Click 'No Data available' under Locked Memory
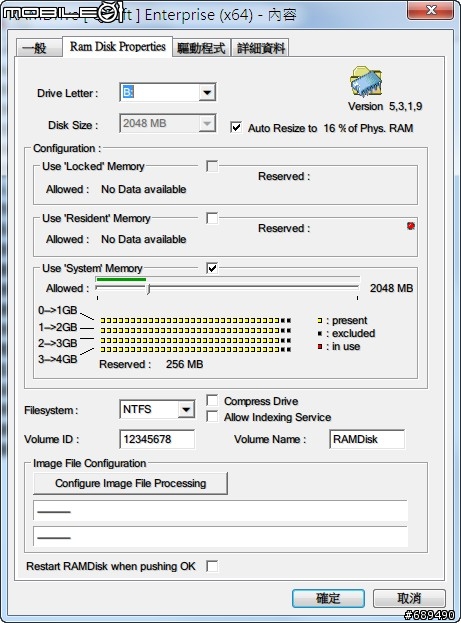 [x=143, y=189]
